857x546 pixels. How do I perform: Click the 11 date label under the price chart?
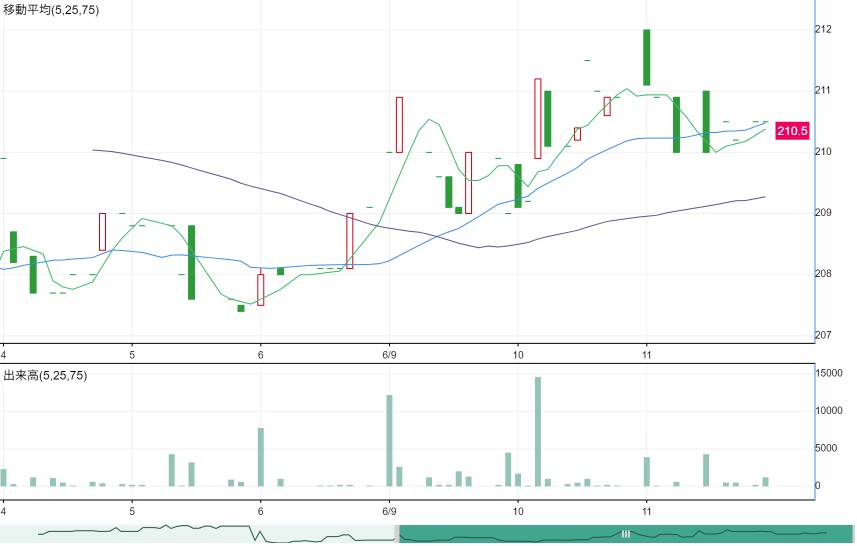pyautogui.click(x=647, y=355)
